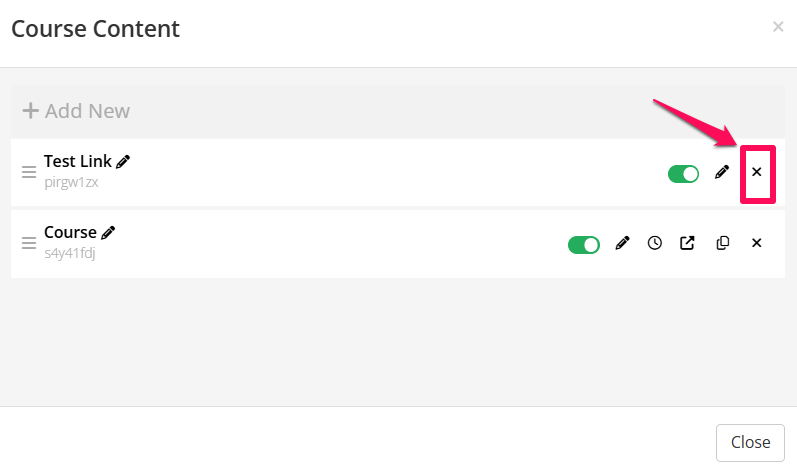This screenshot has height=472, width=797.
Task: Grab the Course drag handle
Action: click(x=29, y=243)
